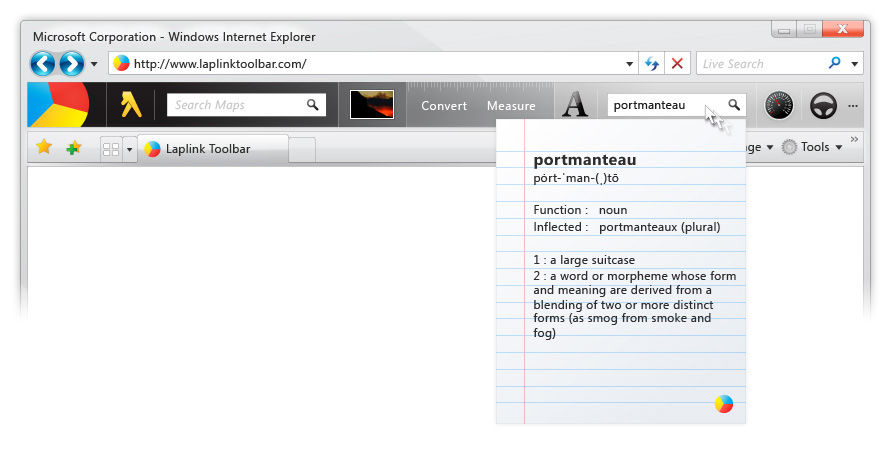Open the speedometer gauge tool
890x457 pixels.
pyautogui.click(x=778, y=105)
